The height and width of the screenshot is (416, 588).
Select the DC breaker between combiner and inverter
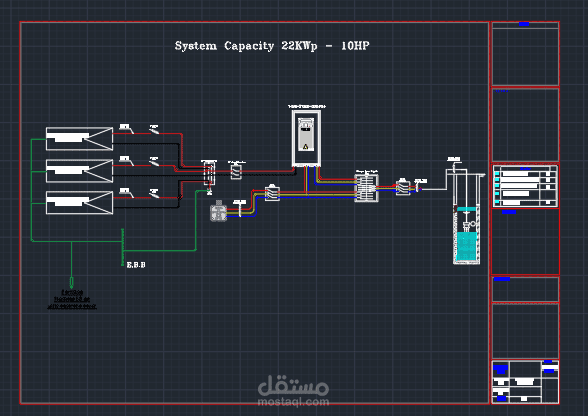236,171
